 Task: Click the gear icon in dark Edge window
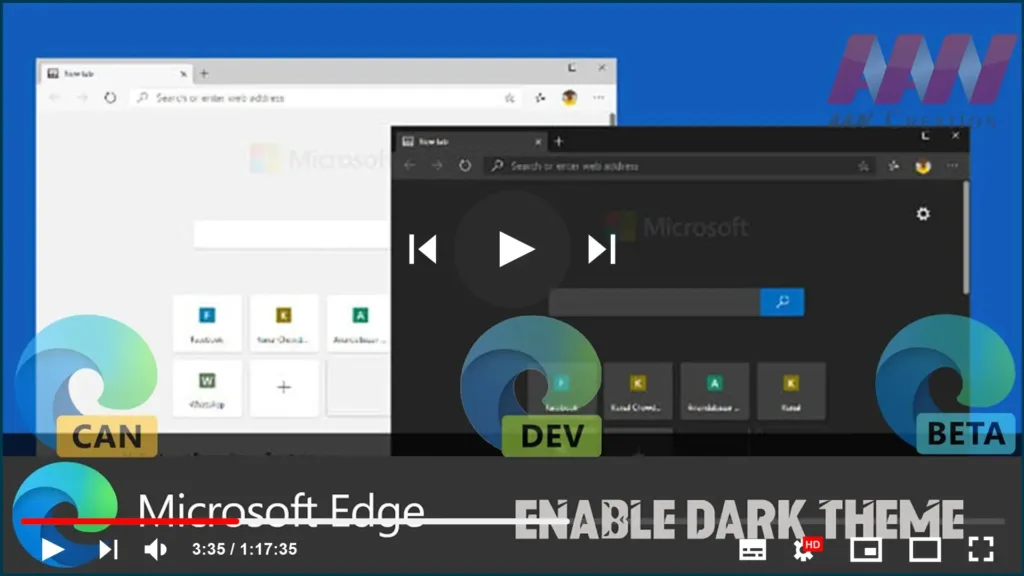coord(923,214)
